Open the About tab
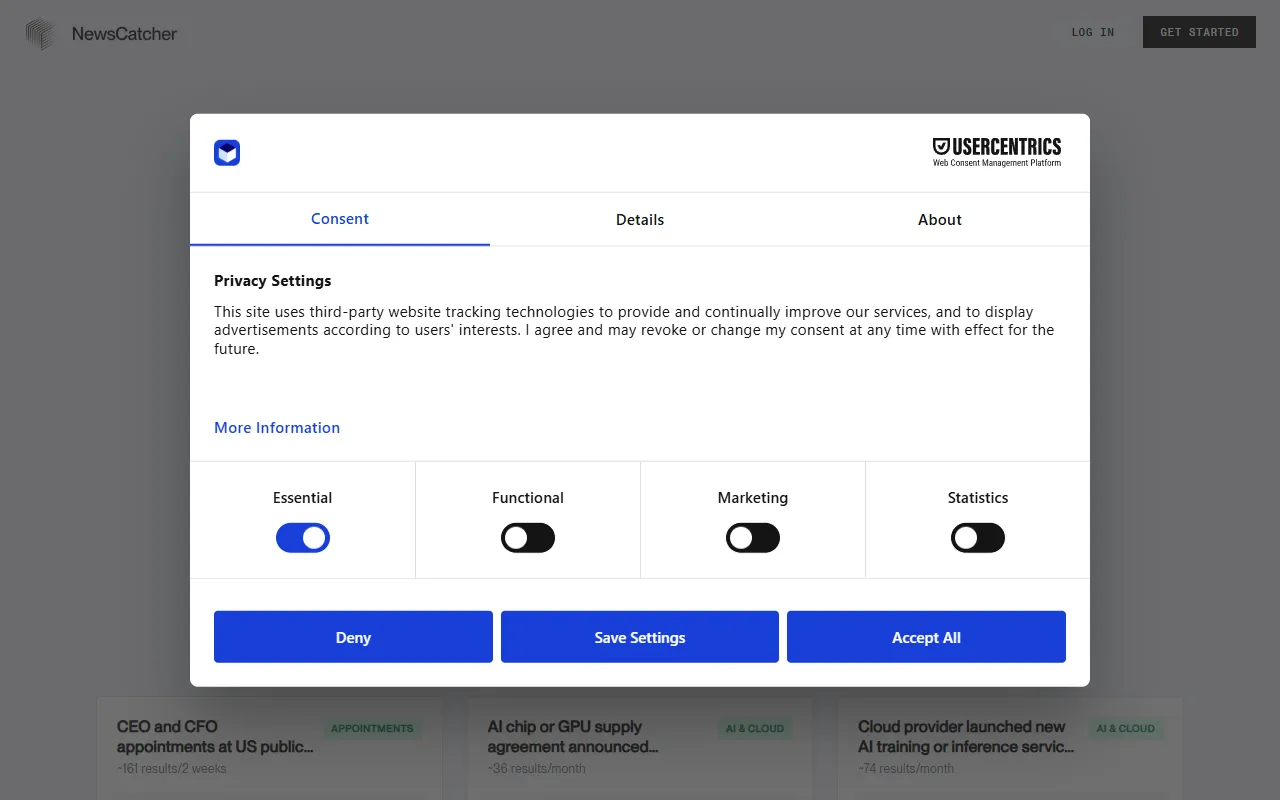The height and width of the screenshot is (800, 1280). point(940,219)
